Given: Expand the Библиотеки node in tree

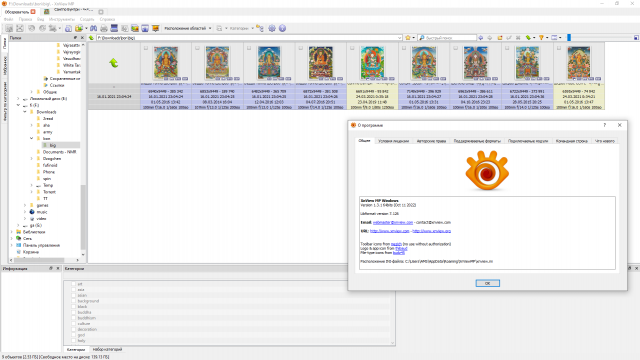Looking at the screenshot, I should coord(11,232).
